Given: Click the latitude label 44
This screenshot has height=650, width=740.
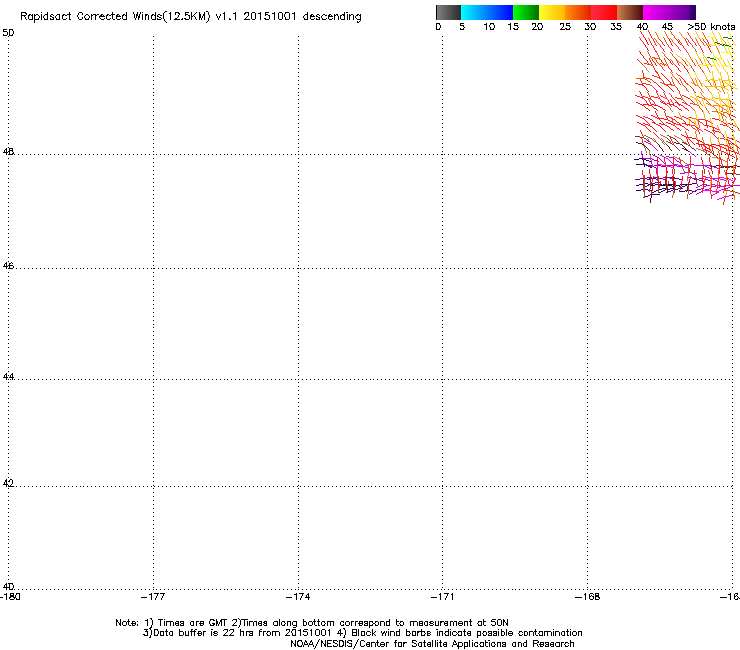Looking at the screenshot, I should 8,377.
